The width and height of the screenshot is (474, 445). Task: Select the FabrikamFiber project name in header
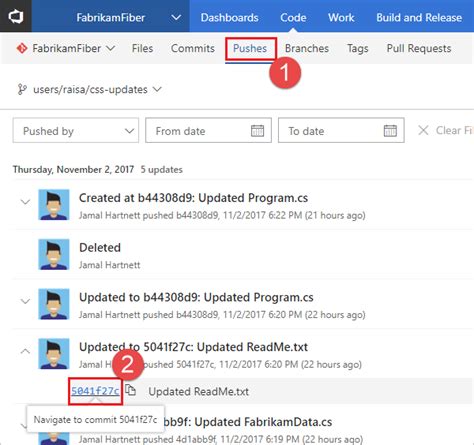[110, 17]
